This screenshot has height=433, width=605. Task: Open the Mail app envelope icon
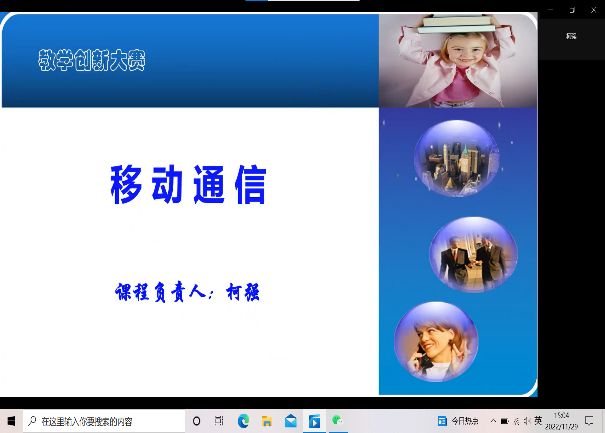(290, 421)
